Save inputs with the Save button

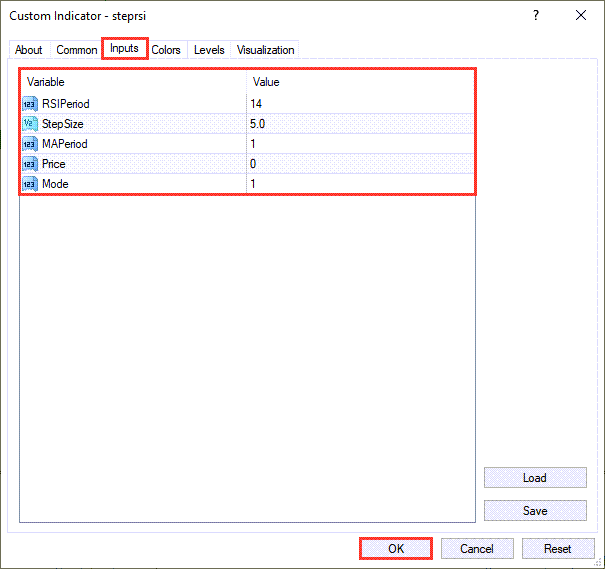pyautogui.click(x=535, y=511)
